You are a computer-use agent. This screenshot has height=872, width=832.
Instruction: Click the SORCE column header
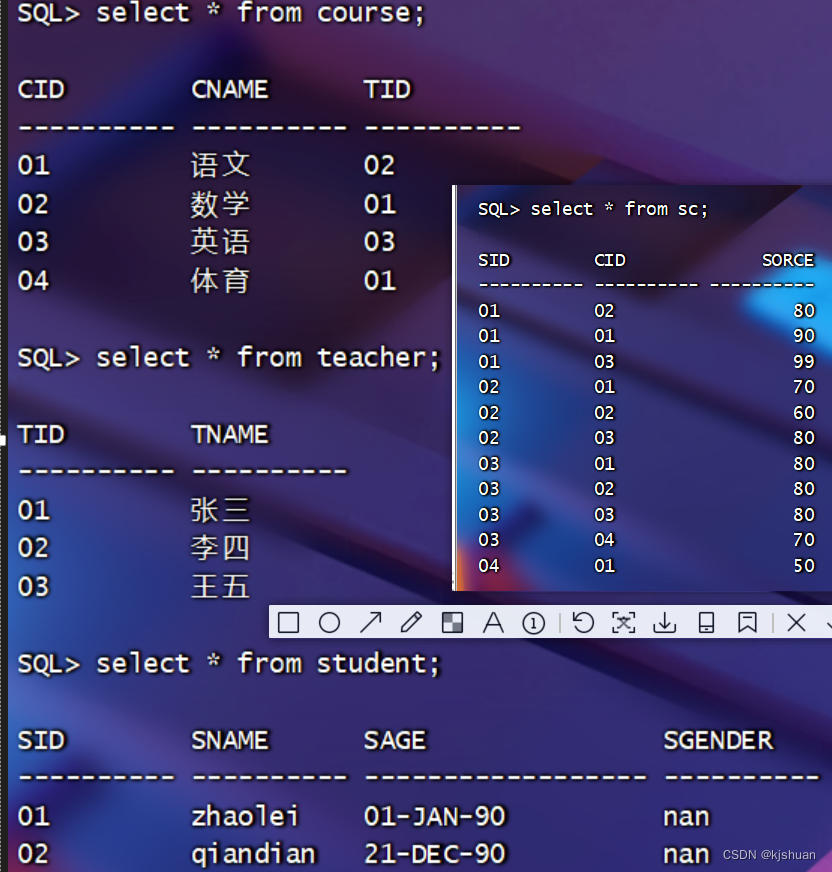click(x=787, y=260)
